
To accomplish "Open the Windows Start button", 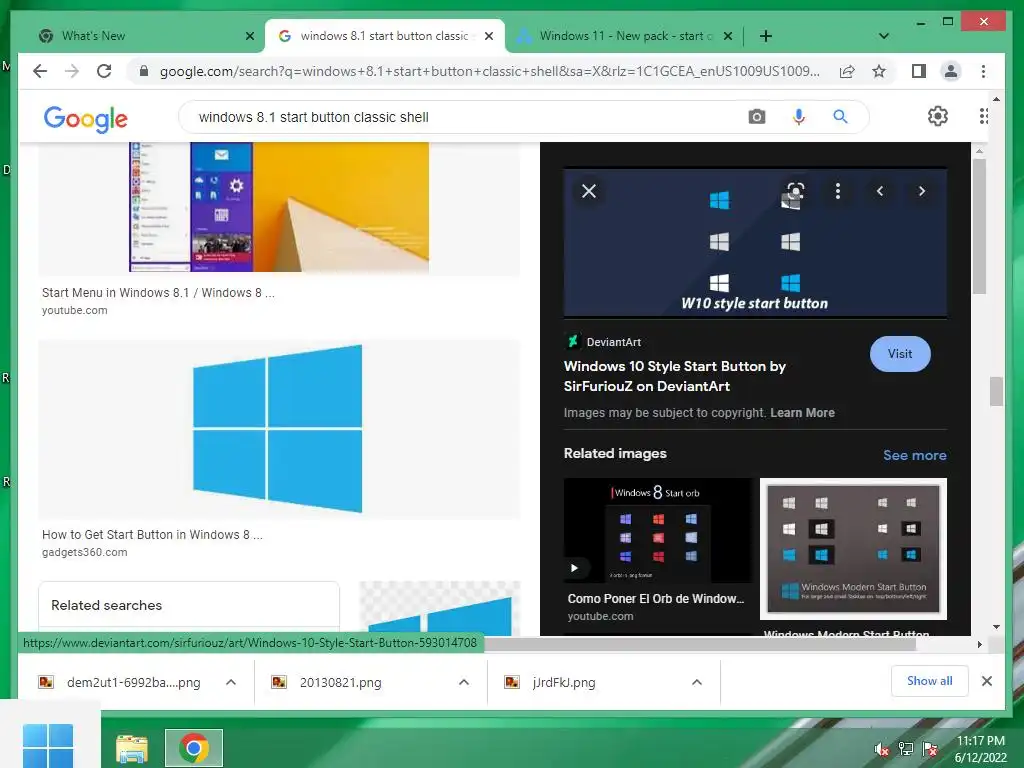I will [x=48, y=744].
